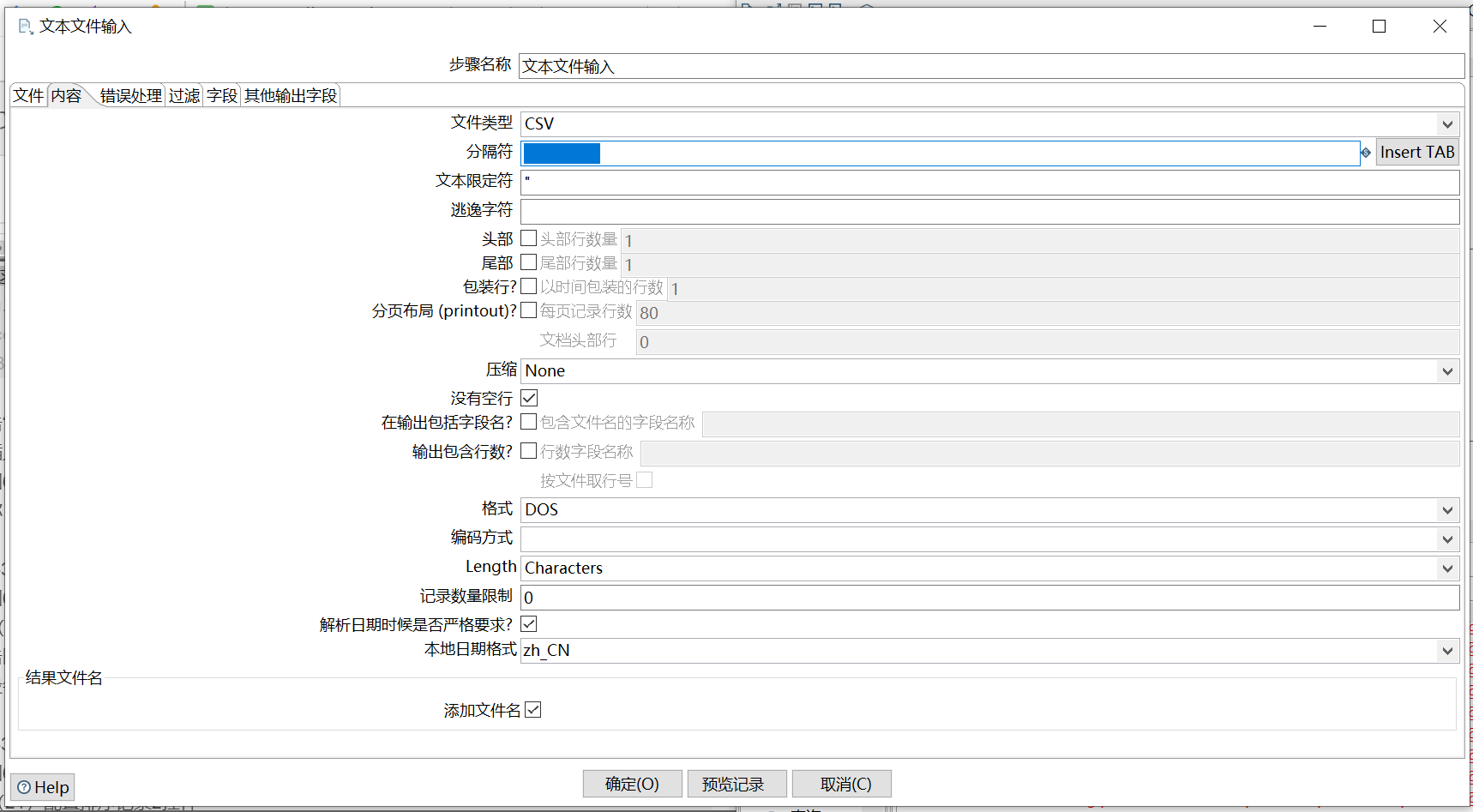Viewport: 1473px width, 812px height.
Task: Open the 字段 tab
Action: tap(222, 96)
